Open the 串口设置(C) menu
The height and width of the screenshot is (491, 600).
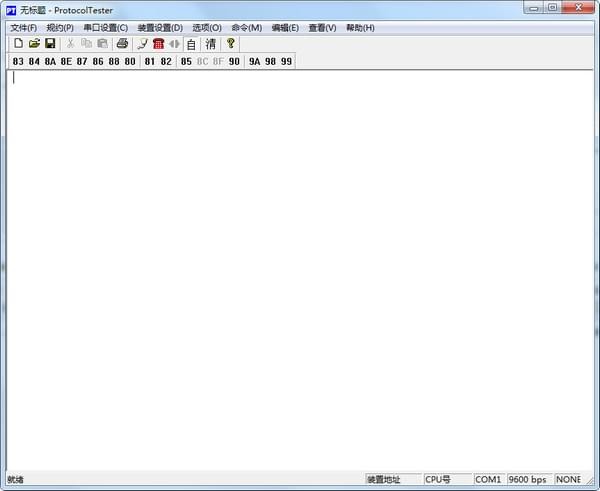pos(106,28)
